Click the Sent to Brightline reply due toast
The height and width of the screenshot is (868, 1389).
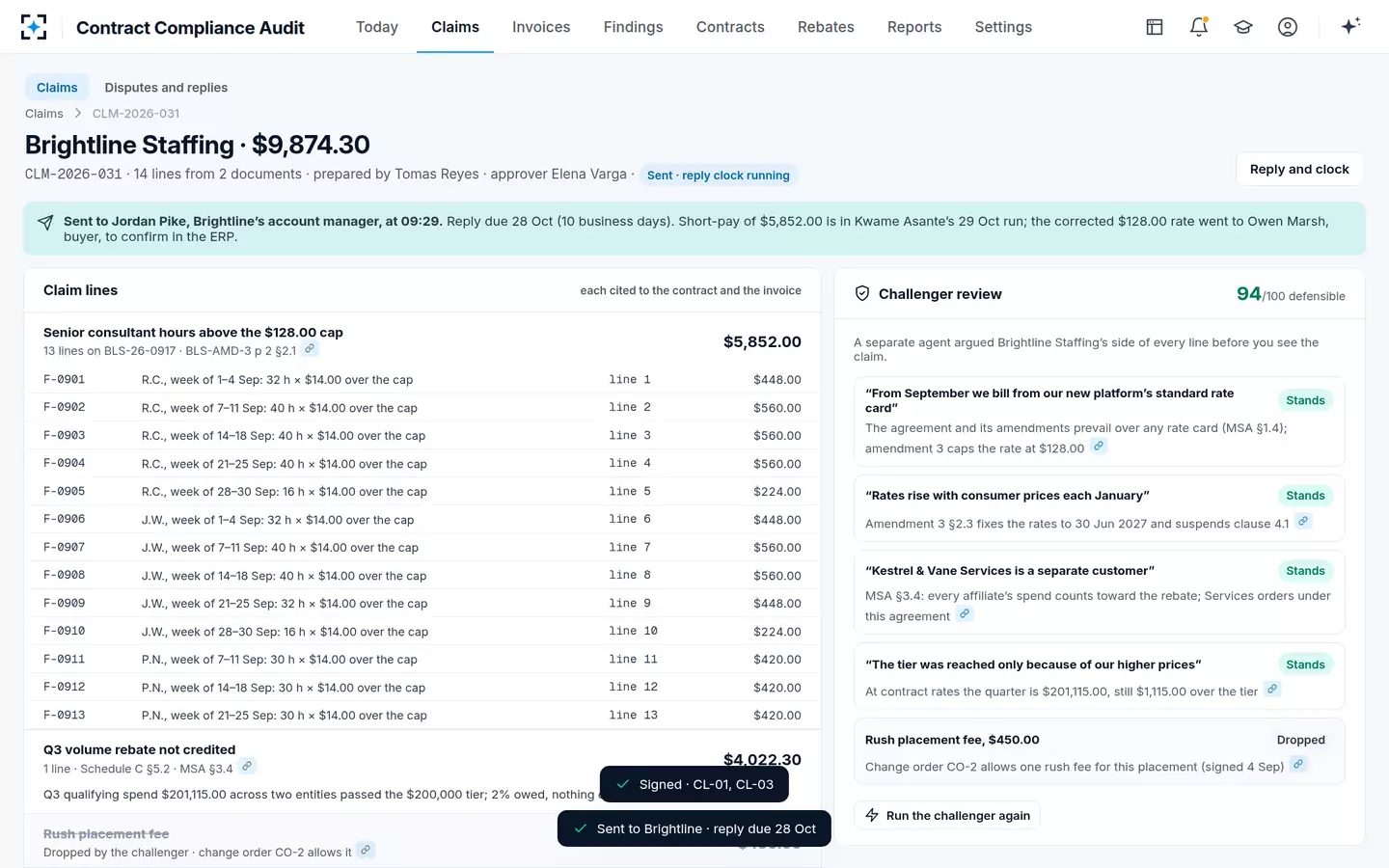694,828
